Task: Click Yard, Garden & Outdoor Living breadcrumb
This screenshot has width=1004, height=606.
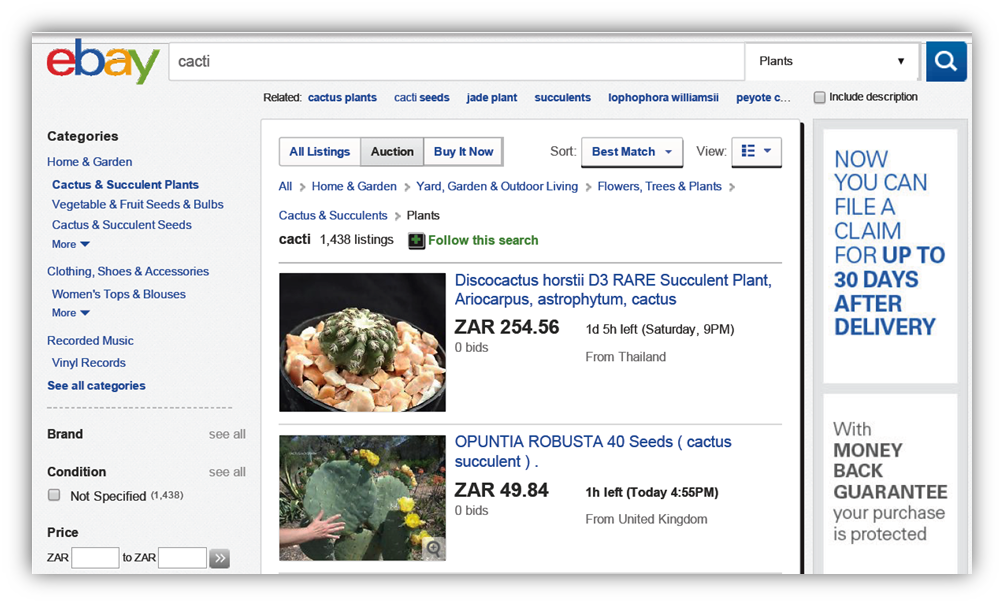Action: [497, 186]
